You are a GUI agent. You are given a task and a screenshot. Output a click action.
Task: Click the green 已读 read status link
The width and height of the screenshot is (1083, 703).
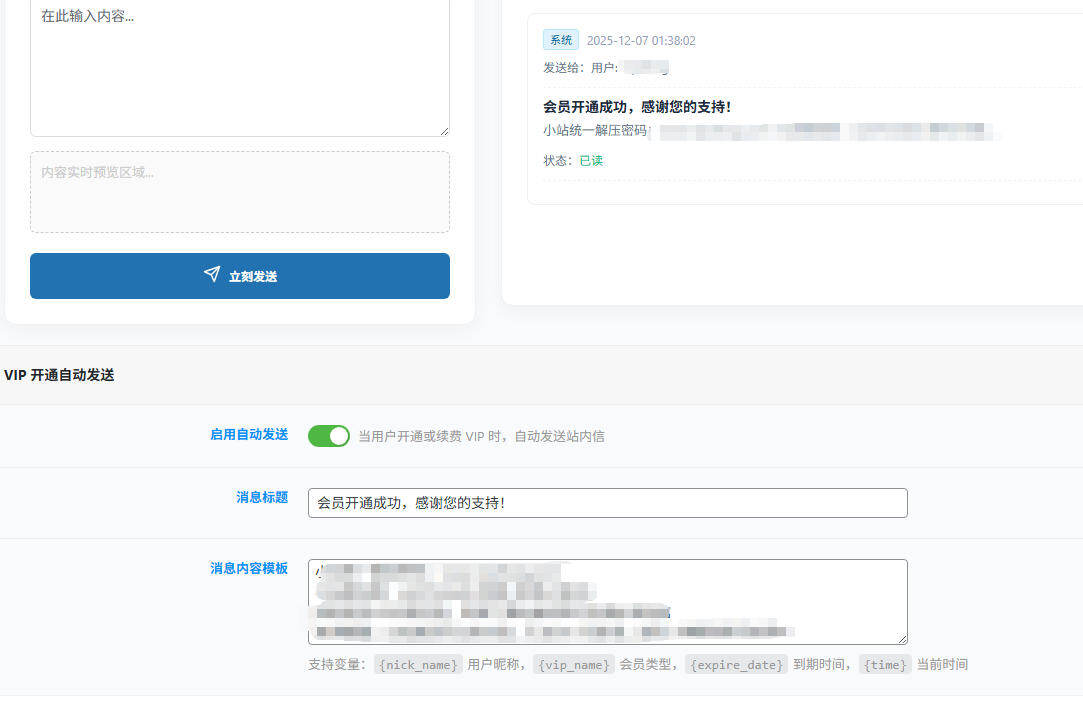point(591,160)
